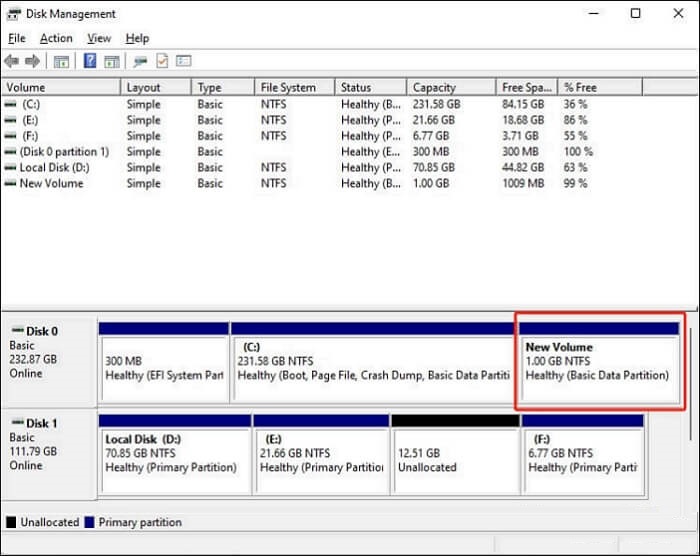
Task: Click the Disk 0 Basic 232.87 GB label
Action: (48, 362)
